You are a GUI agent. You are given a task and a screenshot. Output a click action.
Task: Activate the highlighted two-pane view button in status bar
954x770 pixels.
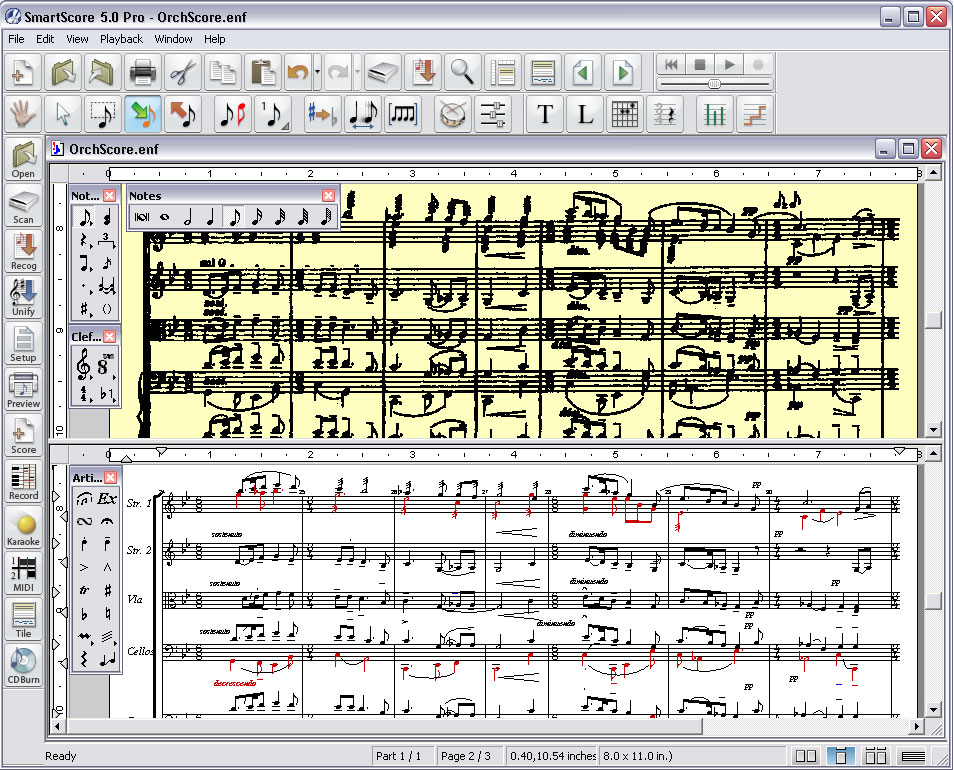pos(840,756)
